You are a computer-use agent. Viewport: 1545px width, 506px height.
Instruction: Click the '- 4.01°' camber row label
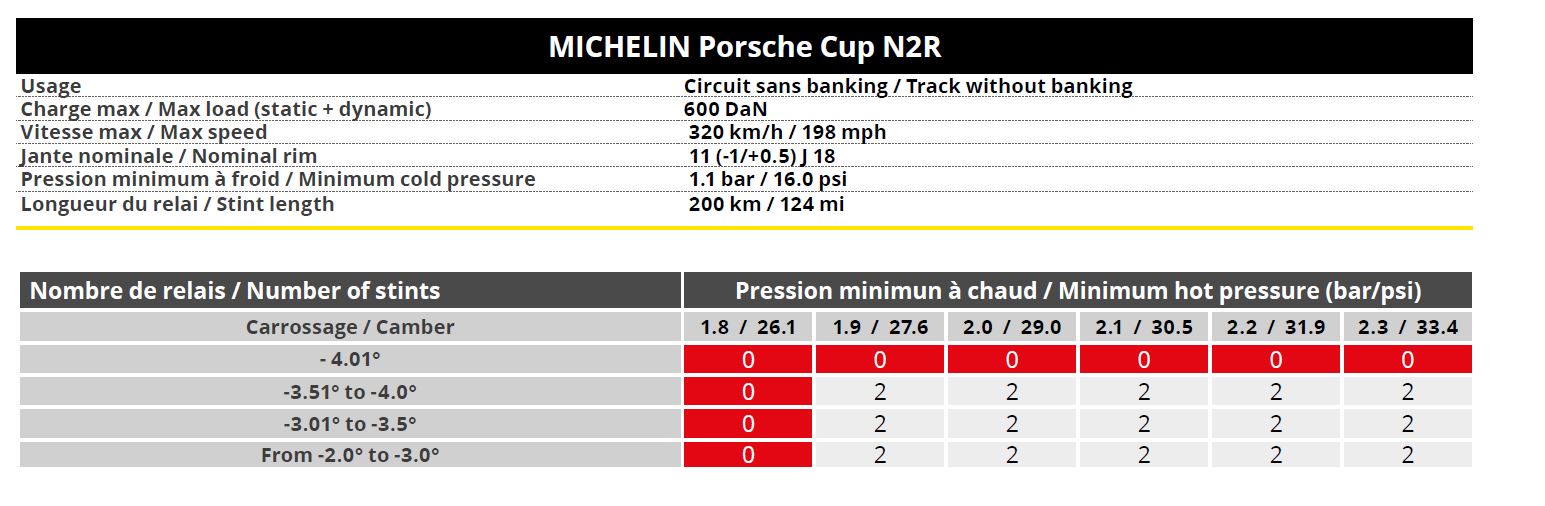(350, 359)
